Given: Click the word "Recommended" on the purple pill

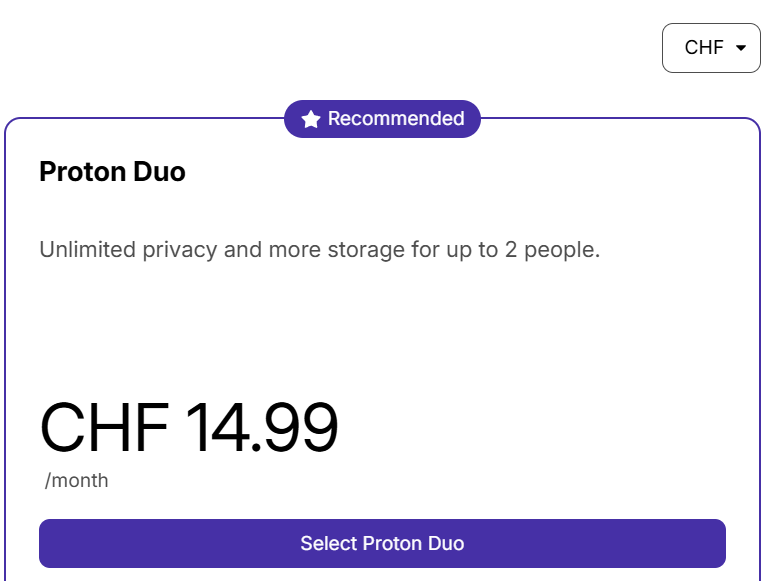Looking at the screenshot, I should click(x=396, y=119).
